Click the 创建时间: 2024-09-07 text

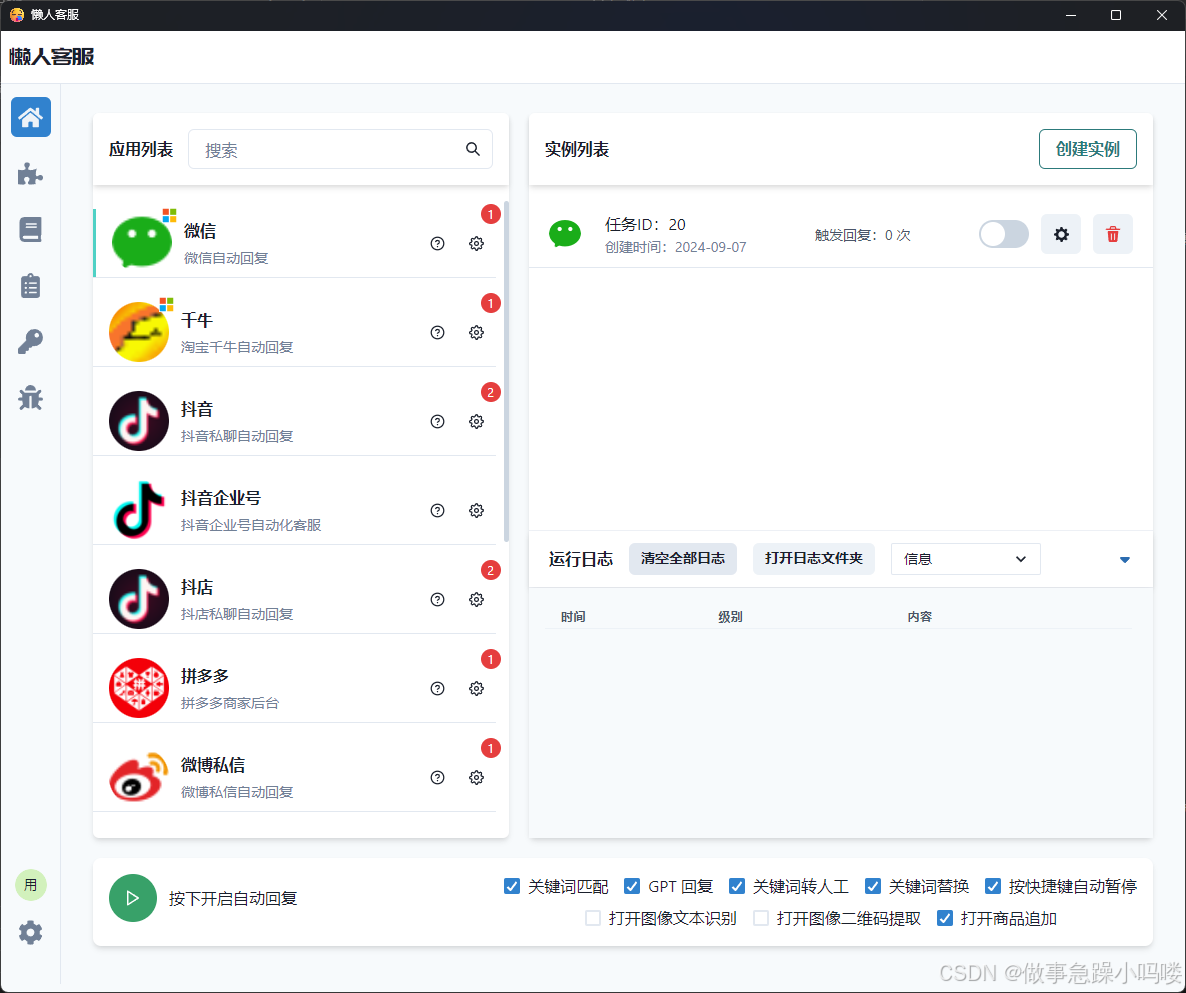(675, 247)
